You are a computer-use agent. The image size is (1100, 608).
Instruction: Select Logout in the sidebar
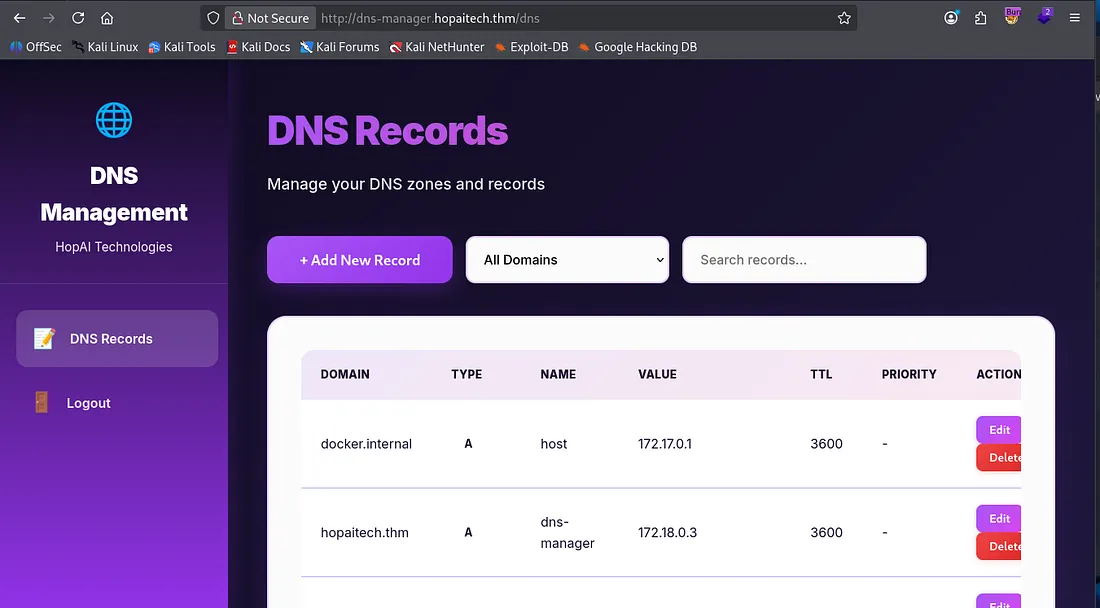pyautogui.click(x=88, y=403)
